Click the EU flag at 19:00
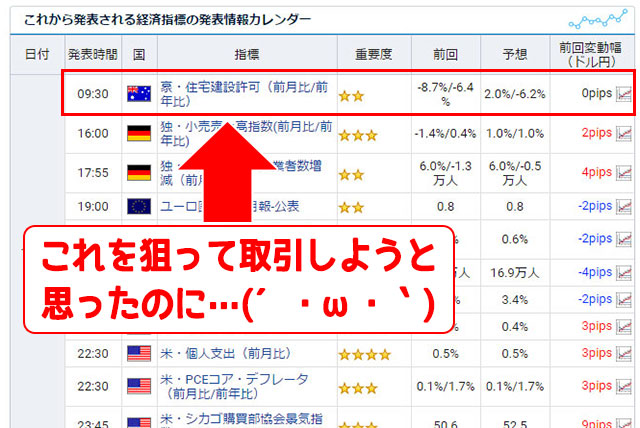 [x=139, y=206]
